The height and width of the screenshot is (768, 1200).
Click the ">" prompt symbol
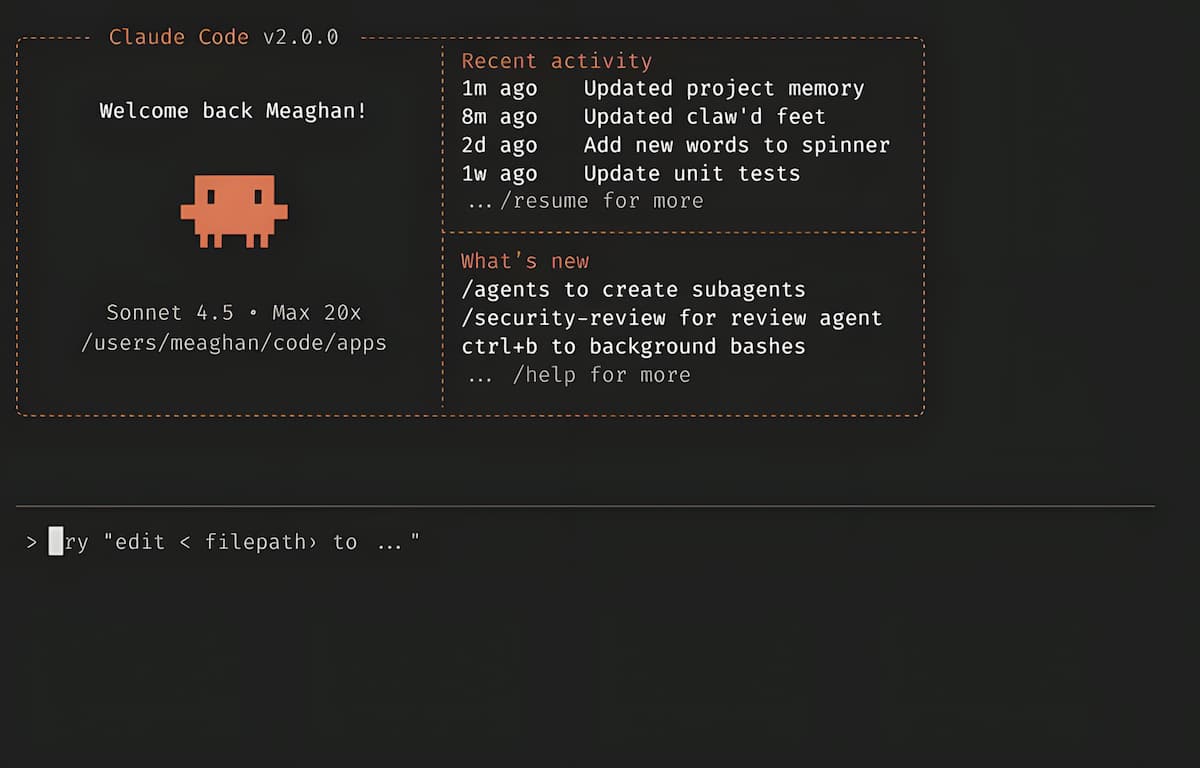click(32, 542)
